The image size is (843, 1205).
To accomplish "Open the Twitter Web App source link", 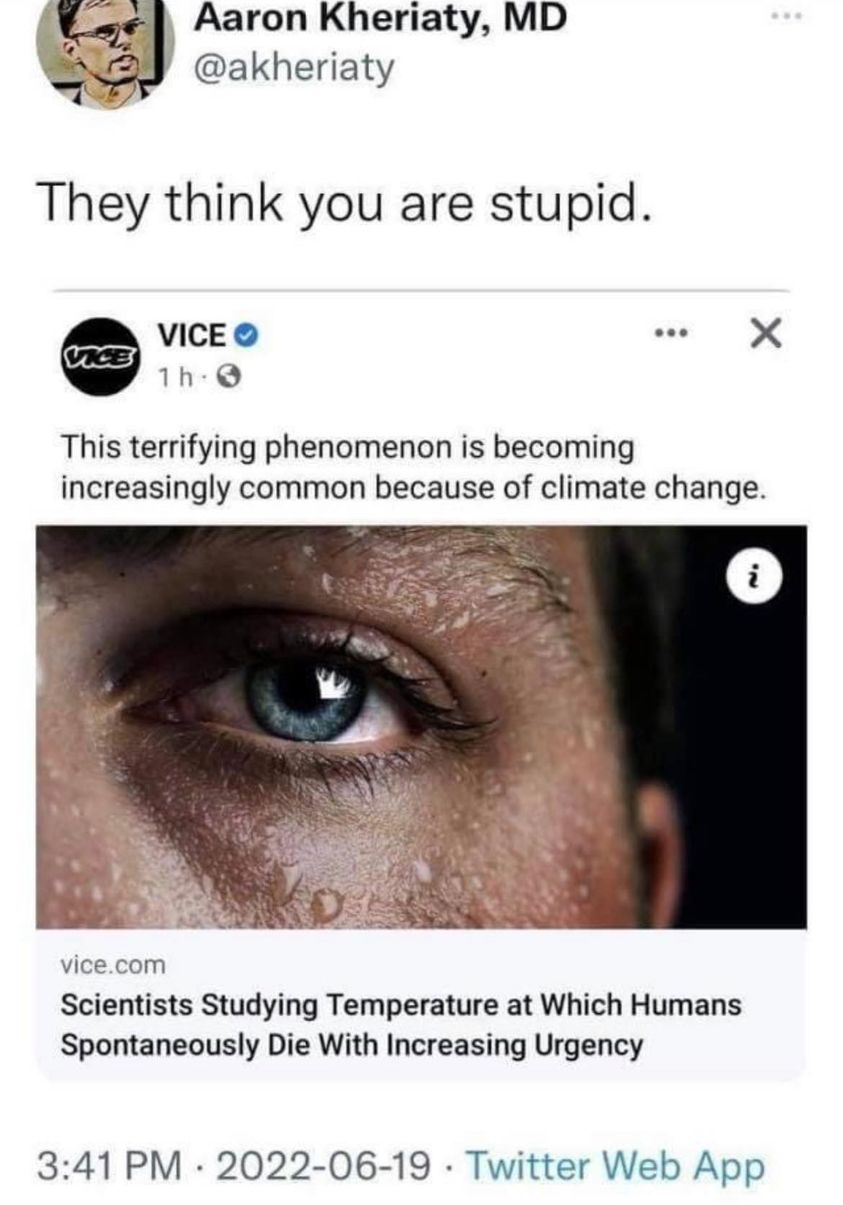I will 615,1167.
